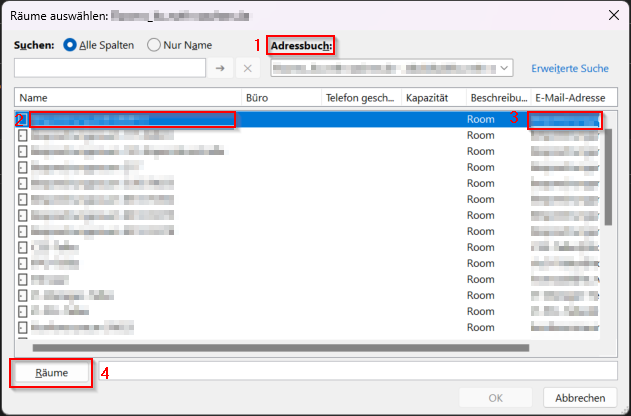Choose the "Nur Name" search option
The height and width of the screenshot is (416, 631).
click(154, 45)
